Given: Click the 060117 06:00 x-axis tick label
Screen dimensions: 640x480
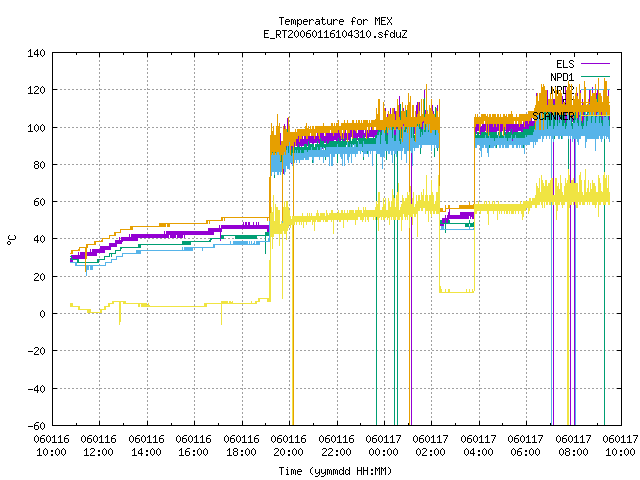Looking at the screenshot, I should coord(525,446).
